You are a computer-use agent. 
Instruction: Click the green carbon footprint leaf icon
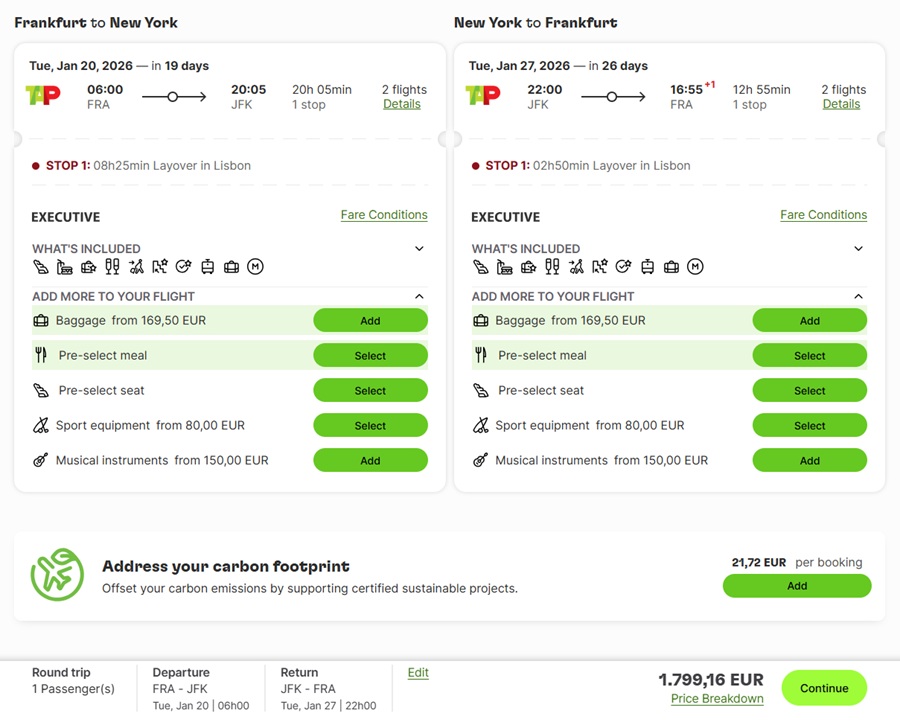pos(57,575)
